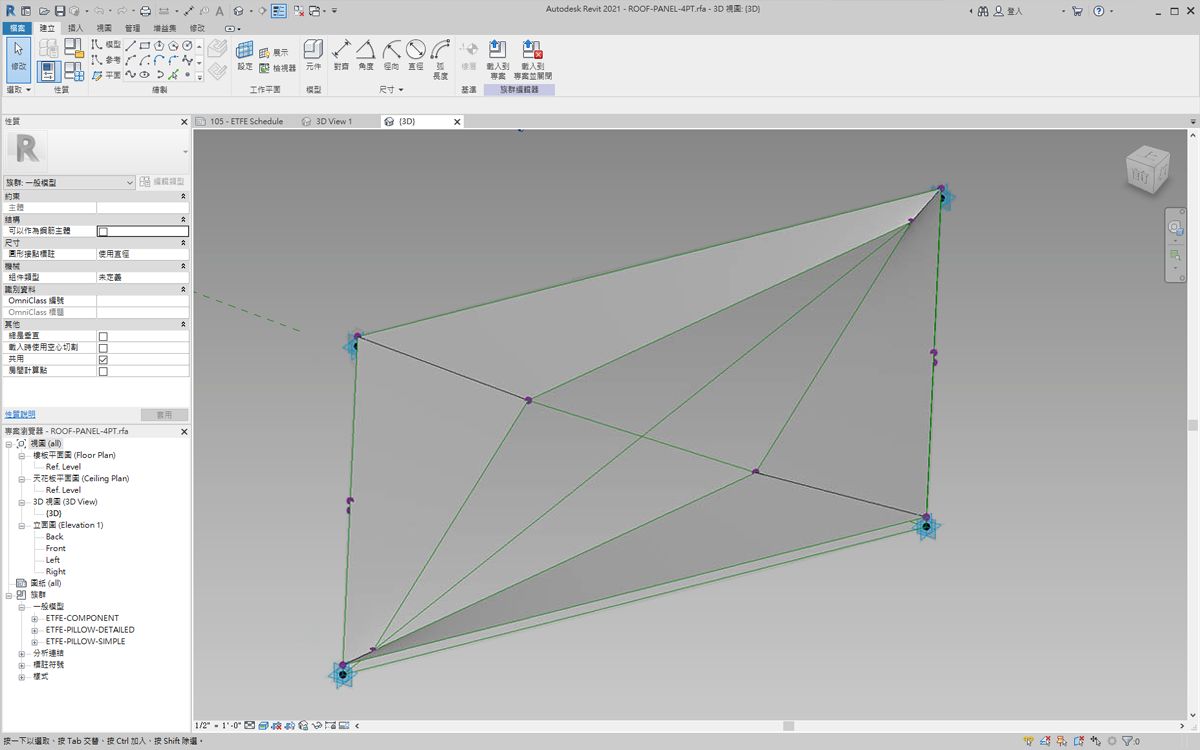Click the 組件類型 value field 未定義

coord(142,277)
